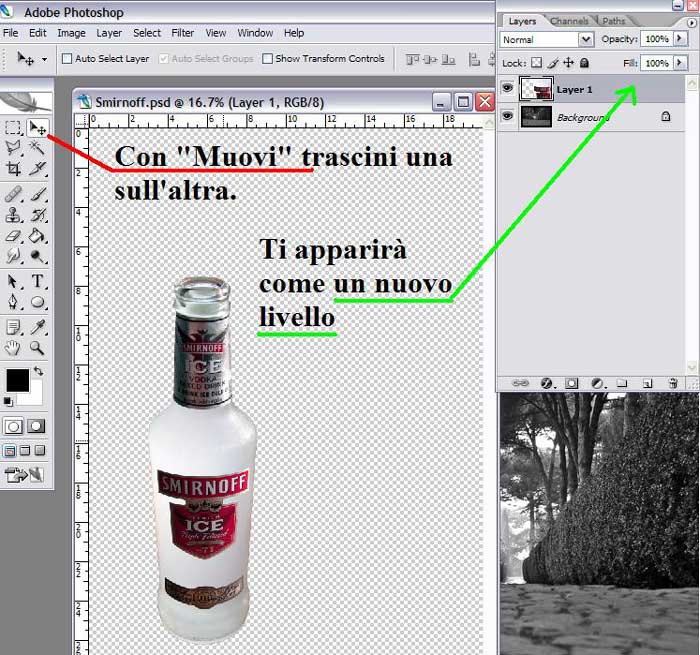This screenshot has height=655, width=700.
Task: Toggle lock transparent pixels
Action: 537,63
